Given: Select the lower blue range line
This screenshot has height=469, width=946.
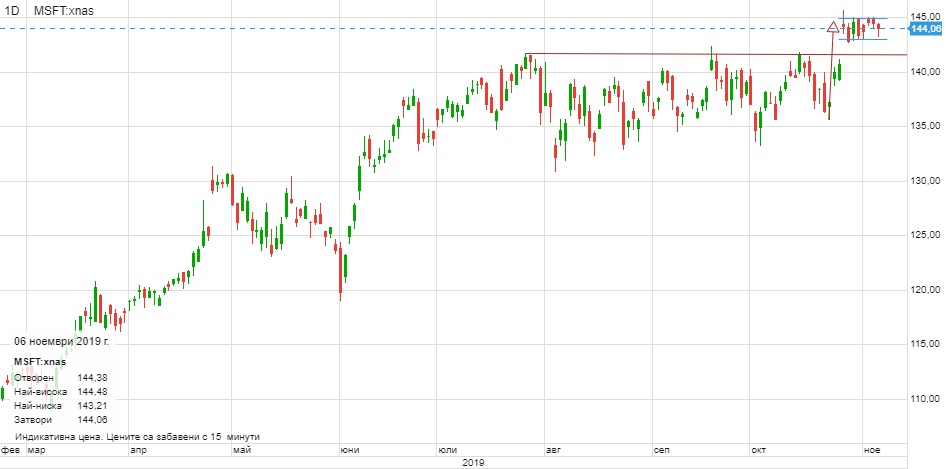Looking at the screenshot, I should tap(863, 39).
